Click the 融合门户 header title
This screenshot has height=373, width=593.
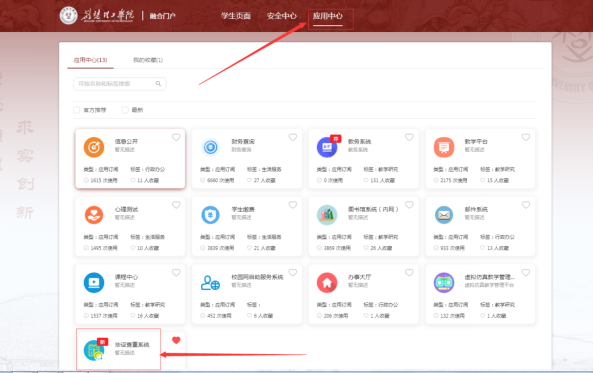(163, 16)
